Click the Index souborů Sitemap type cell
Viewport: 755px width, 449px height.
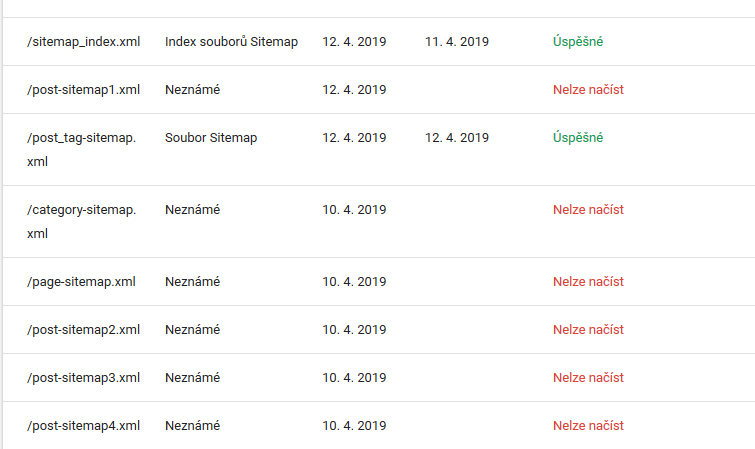click(231, 41)
